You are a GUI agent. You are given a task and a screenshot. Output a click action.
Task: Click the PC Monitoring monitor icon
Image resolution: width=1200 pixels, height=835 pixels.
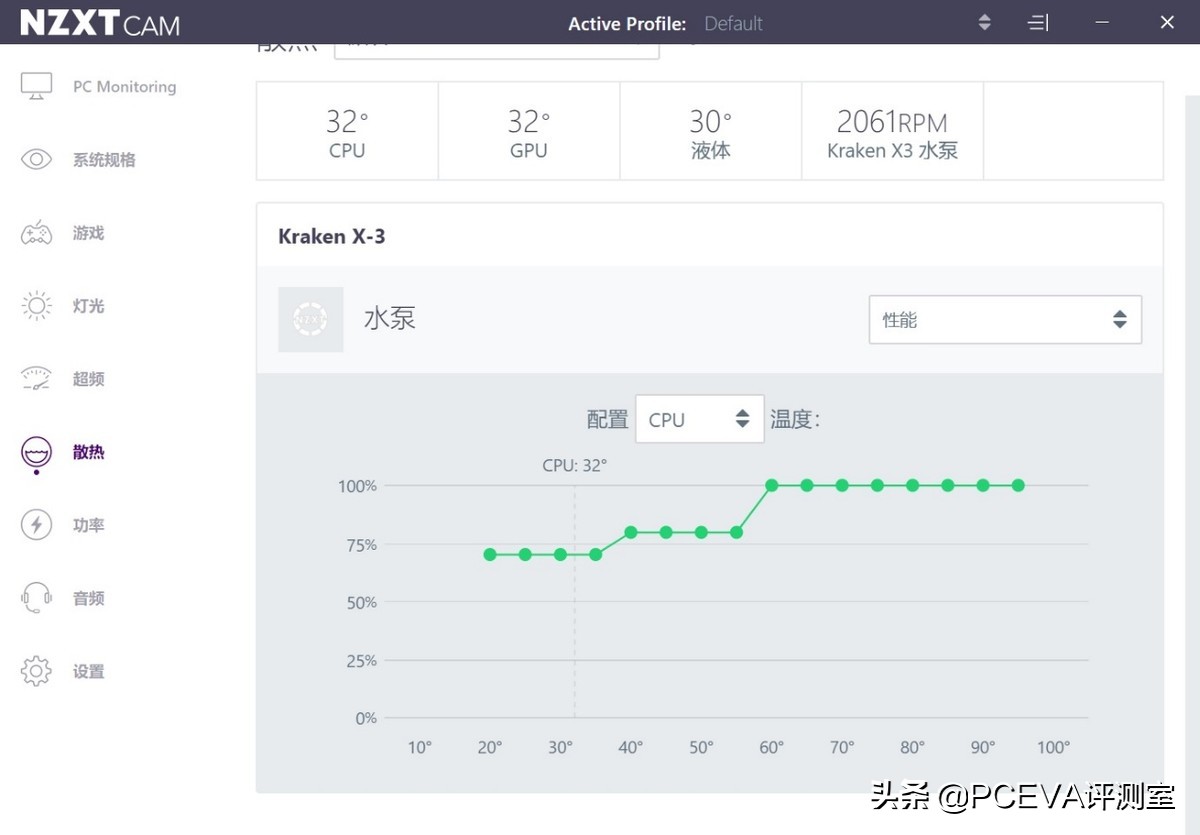point(37,86)
